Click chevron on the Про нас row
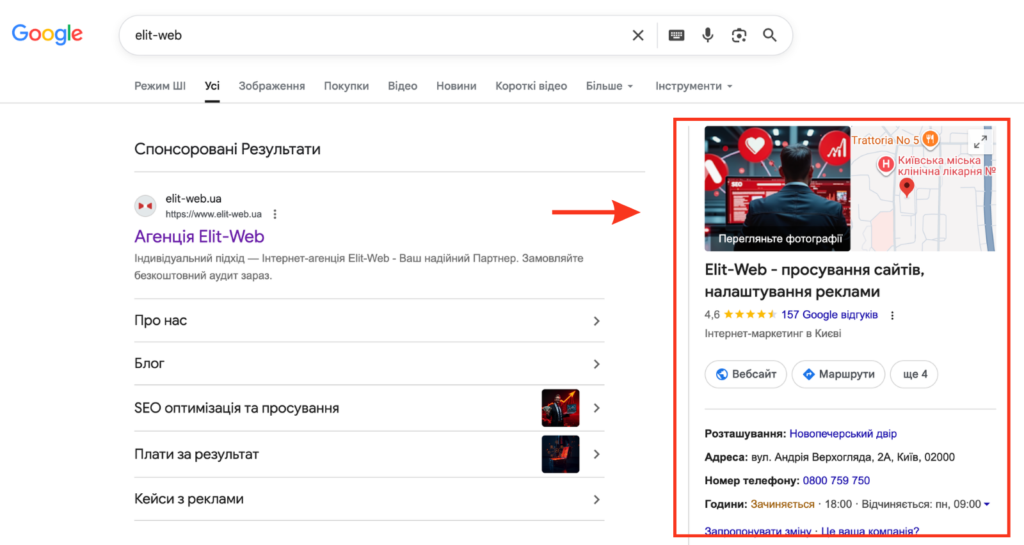The image size is (1024, 545). point(596,321)
